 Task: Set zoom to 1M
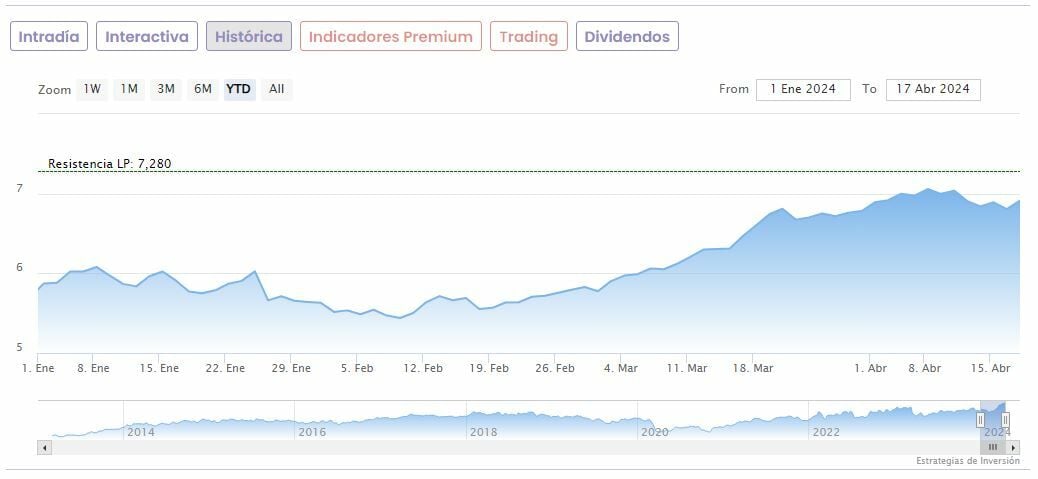point(129,89)
